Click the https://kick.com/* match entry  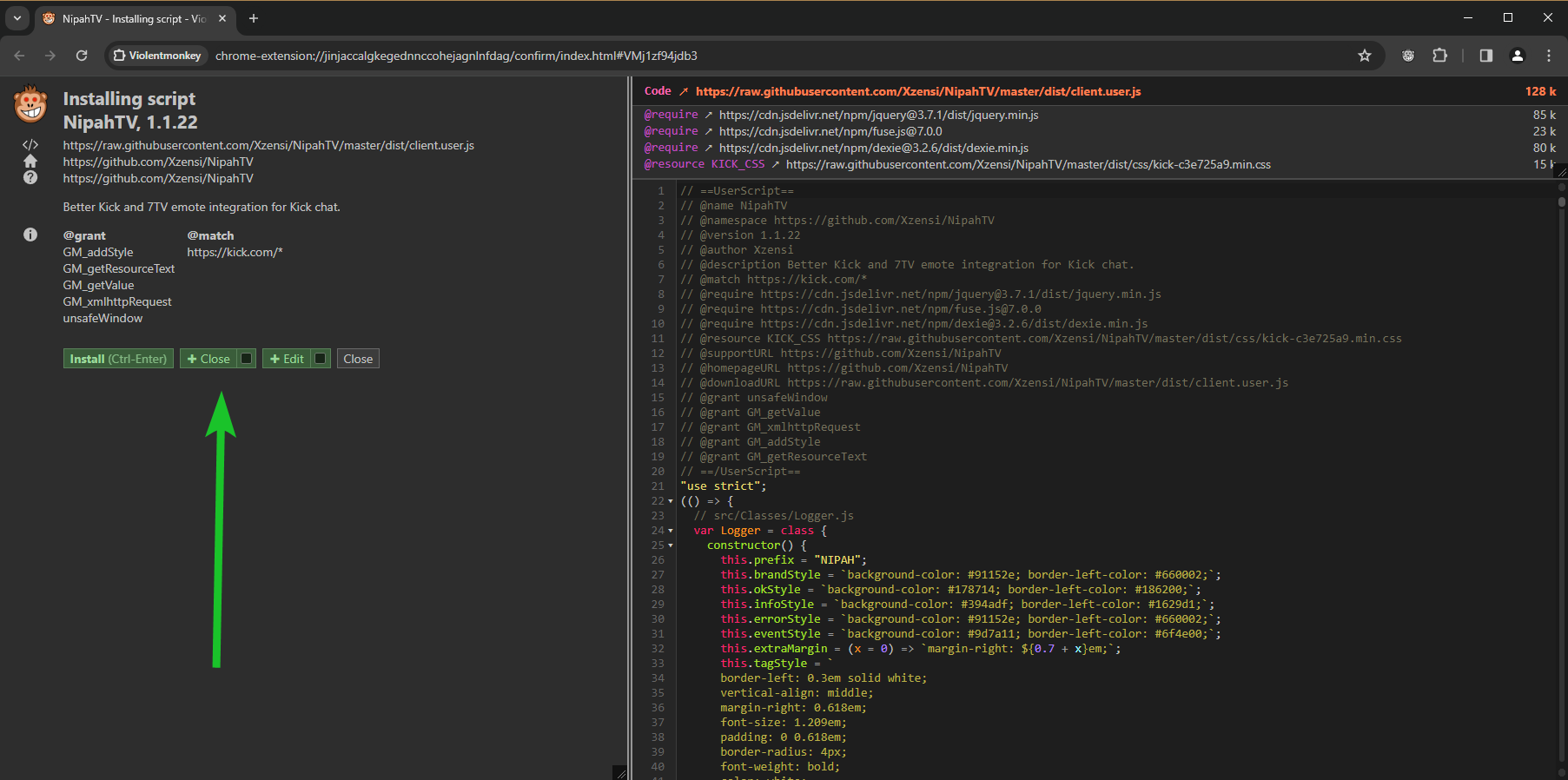point(235,252)
